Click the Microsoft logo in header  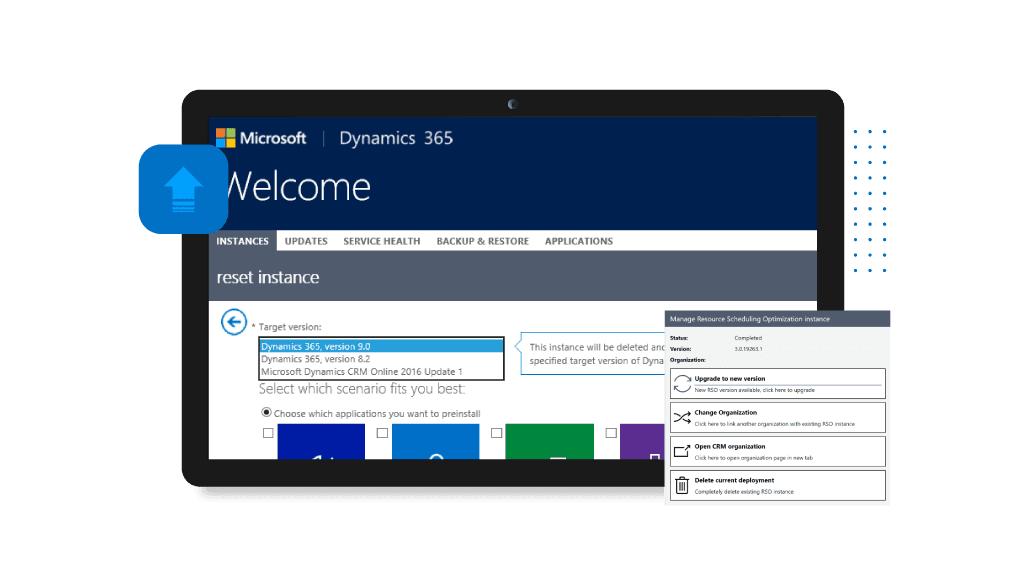[226, 138]
